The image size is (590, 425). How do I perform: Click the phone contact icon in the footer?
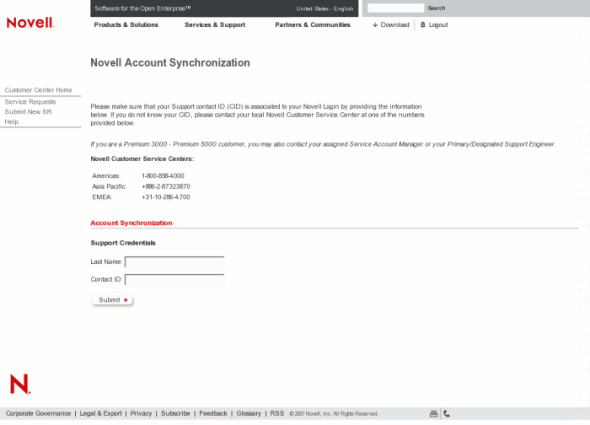point(447,414)
